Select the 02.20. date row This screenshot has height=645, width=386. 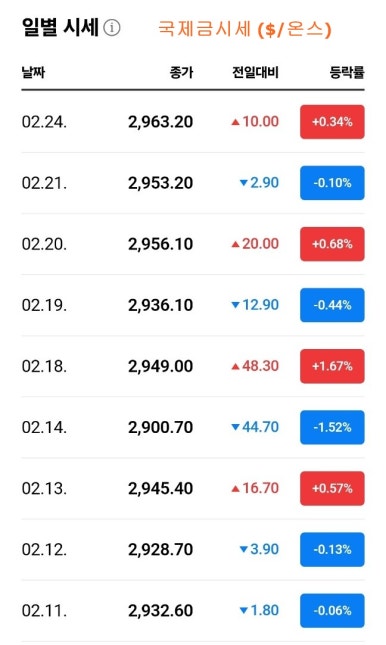coord(193,244)
